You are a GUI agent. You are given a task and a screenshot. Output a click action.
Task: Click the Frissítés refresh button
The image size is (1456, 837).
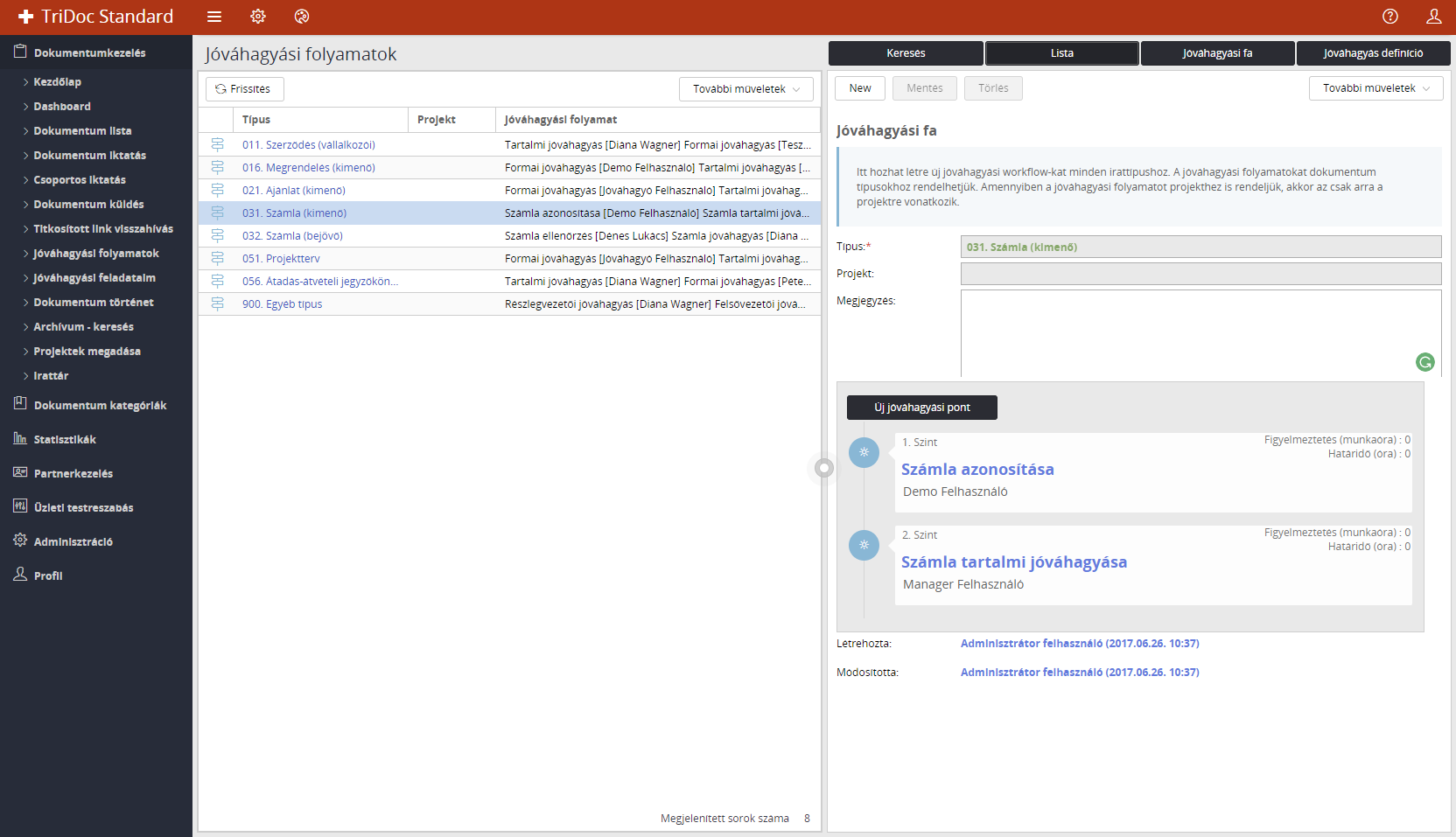pos(245,89)
